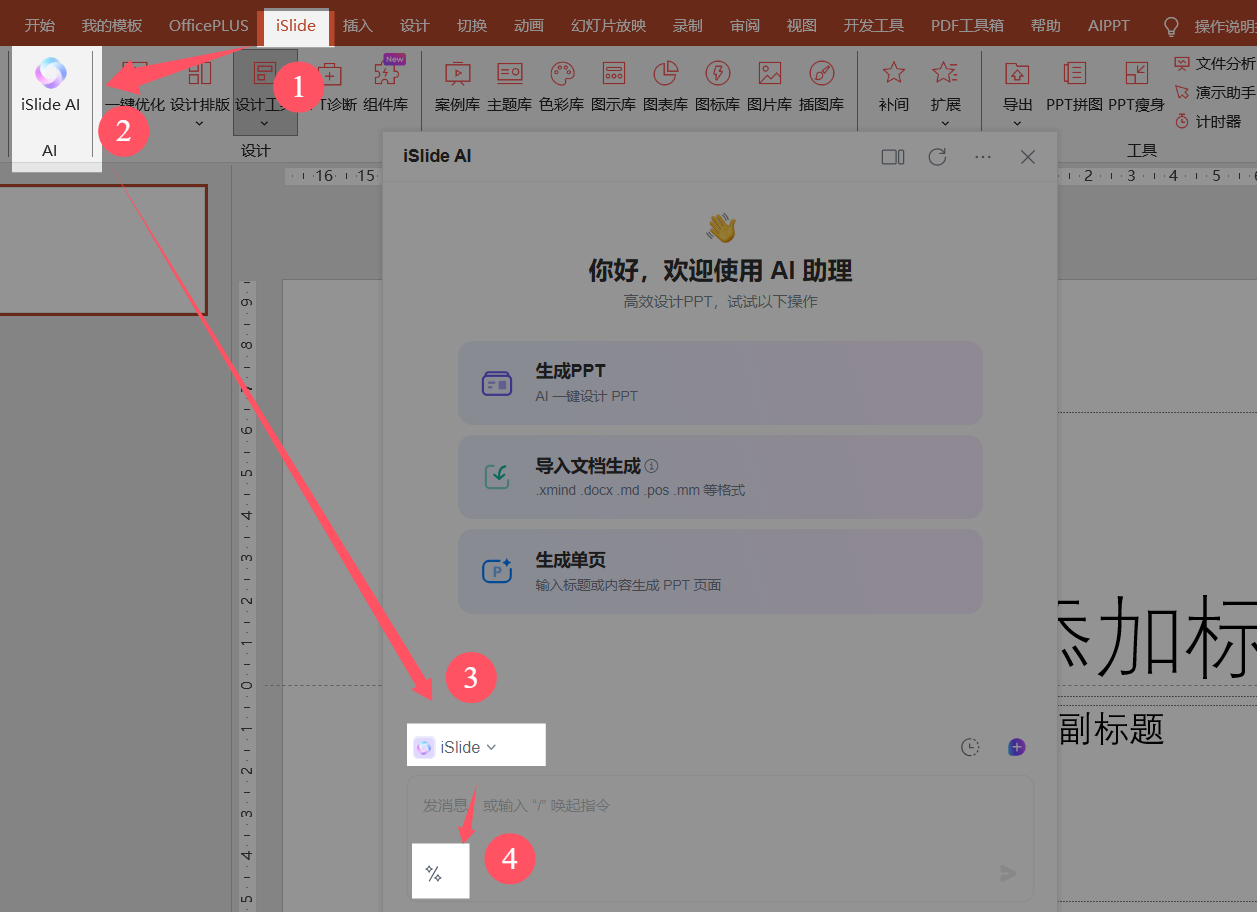
Task: Open the 案例库 case library
Action: click(457, 85)
